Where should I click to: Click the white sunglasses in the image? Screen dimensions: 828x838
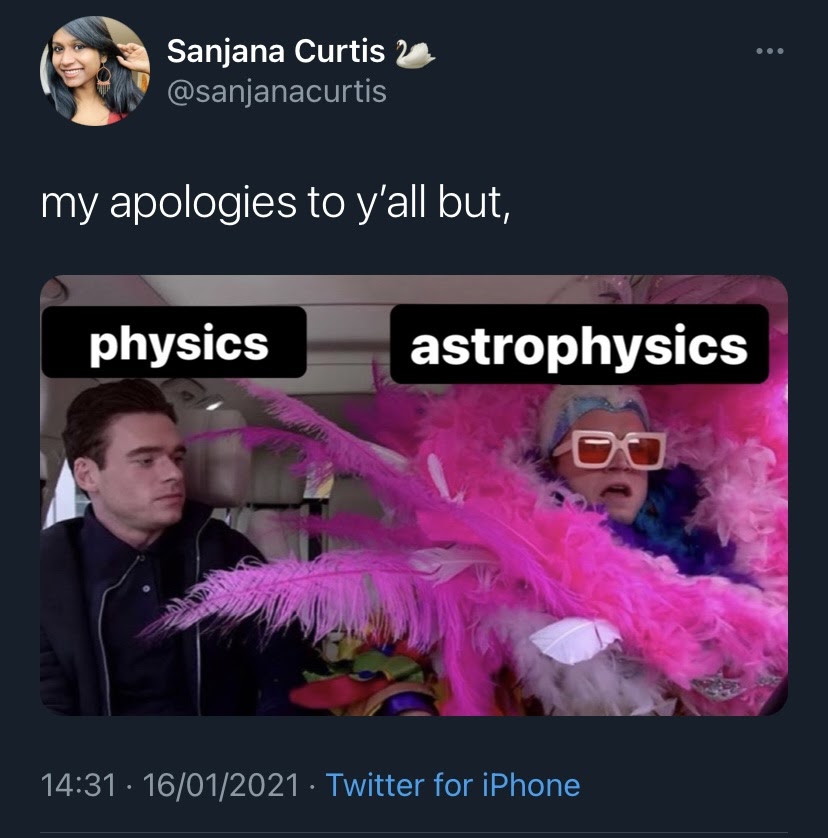(x=611, y=450)
